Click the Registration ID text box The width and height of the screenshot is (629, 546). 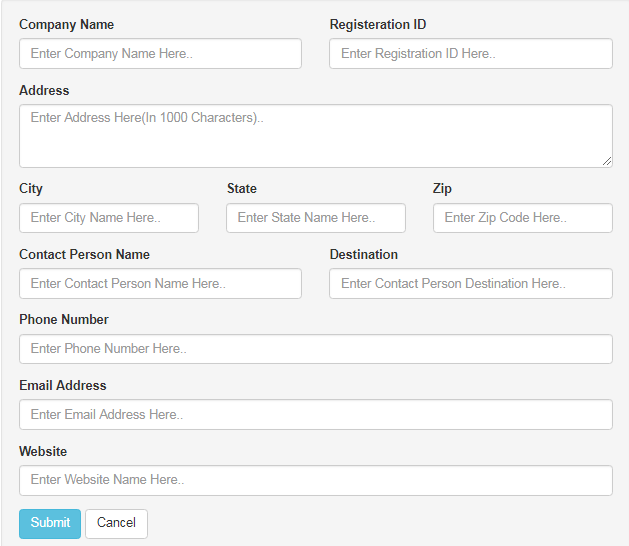(470, 54)
